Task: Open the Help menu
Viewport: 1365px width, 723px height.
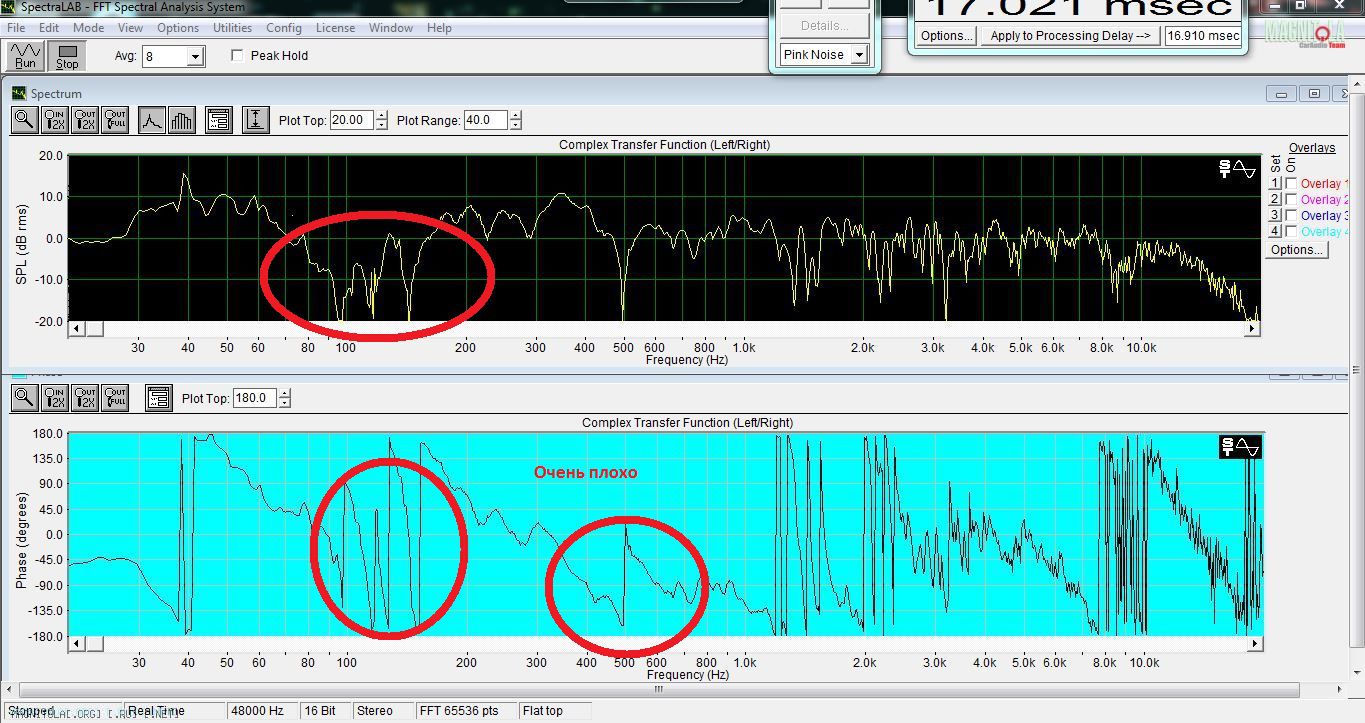Action: click(439, 28)
